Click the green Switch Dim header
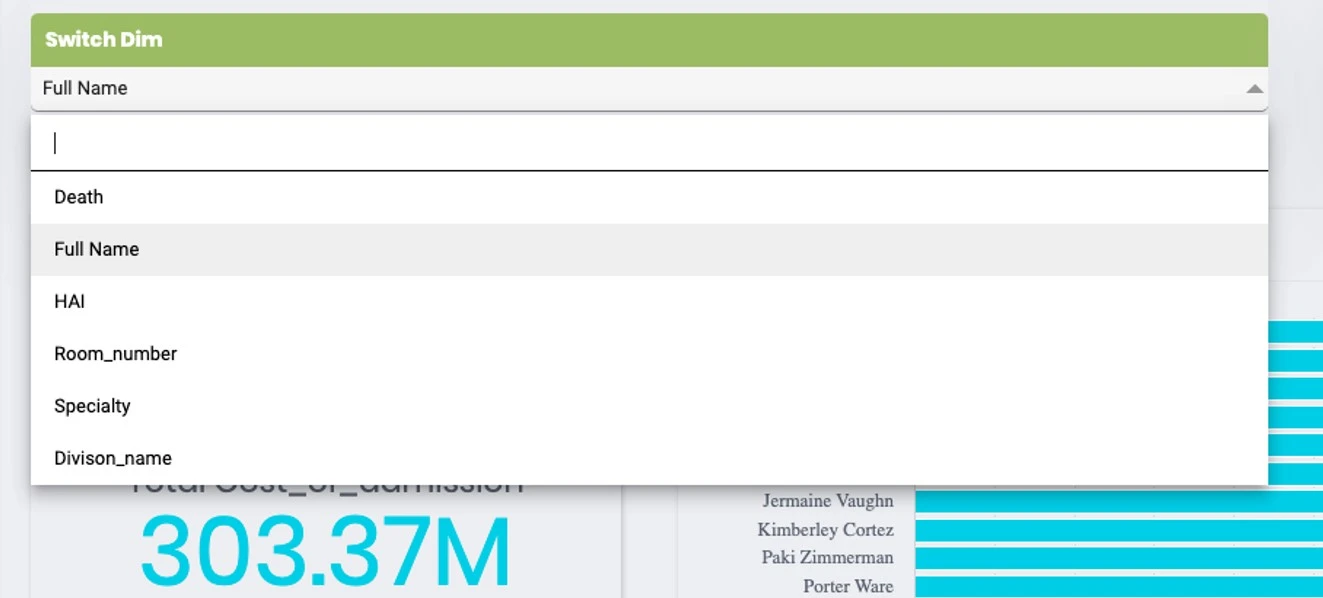1323x598 pixels. (649, 40)
